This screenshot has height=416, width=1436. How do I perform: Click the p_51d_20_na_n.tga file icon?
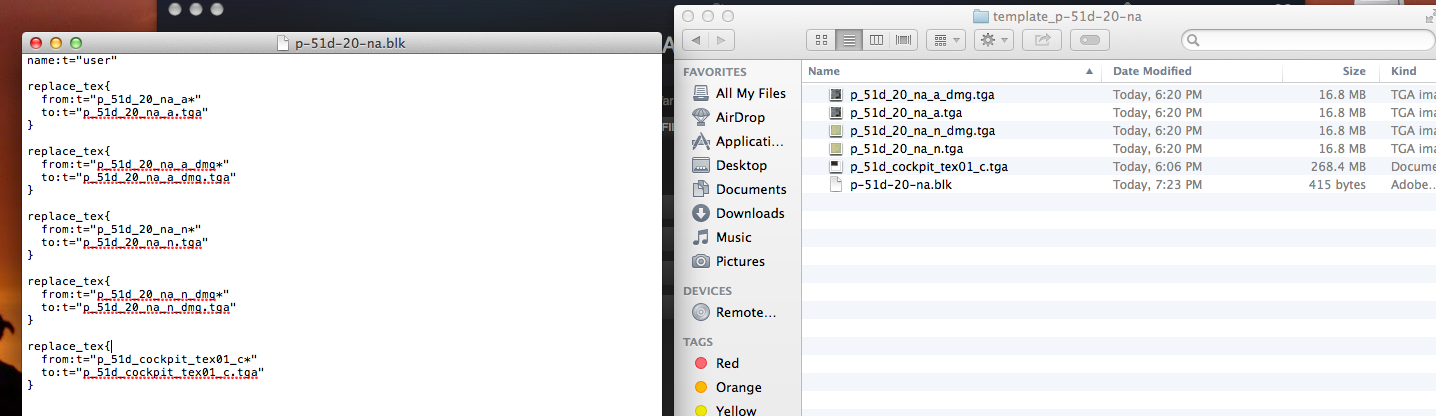click(x=836, y=148)
